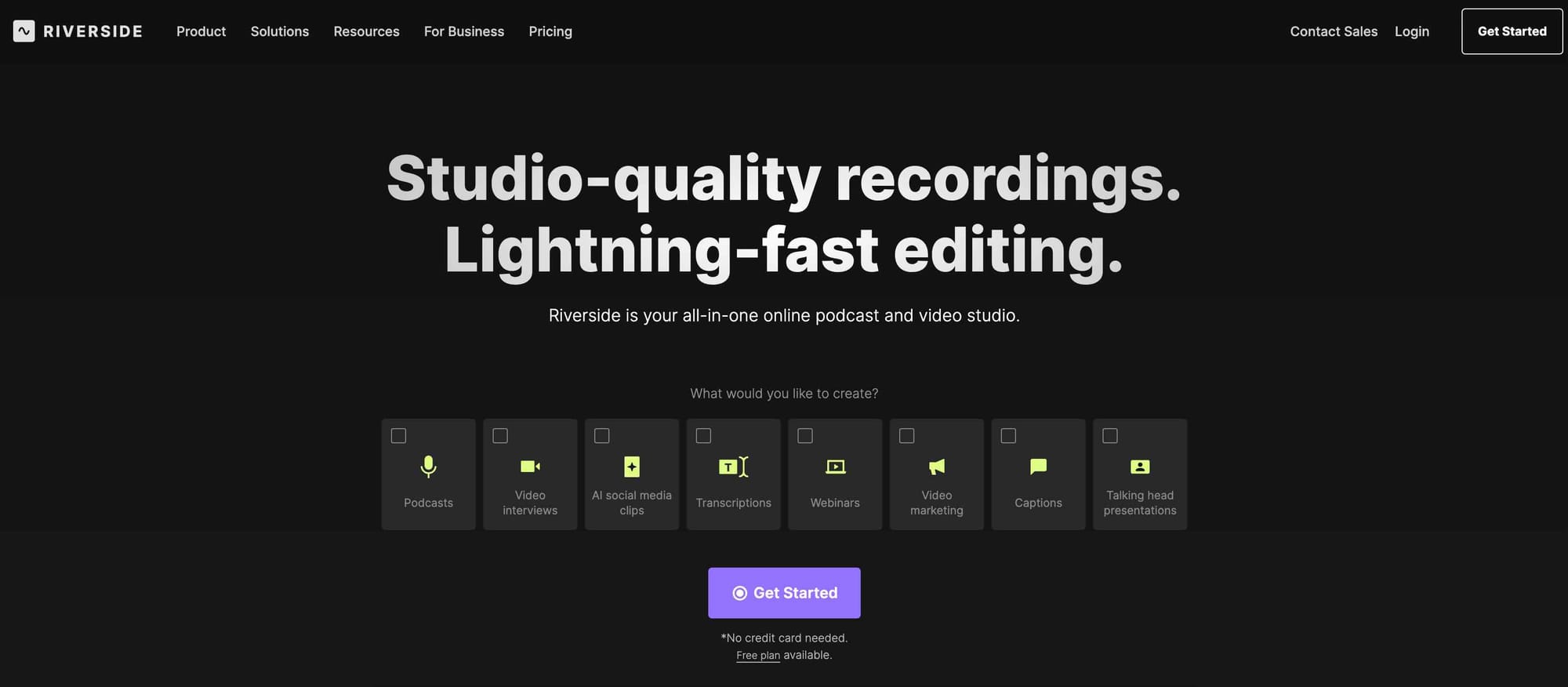This screenshot has width=1568, height=687.
Task: Click the Video interviews camera icon
Action: coord(530,467)
